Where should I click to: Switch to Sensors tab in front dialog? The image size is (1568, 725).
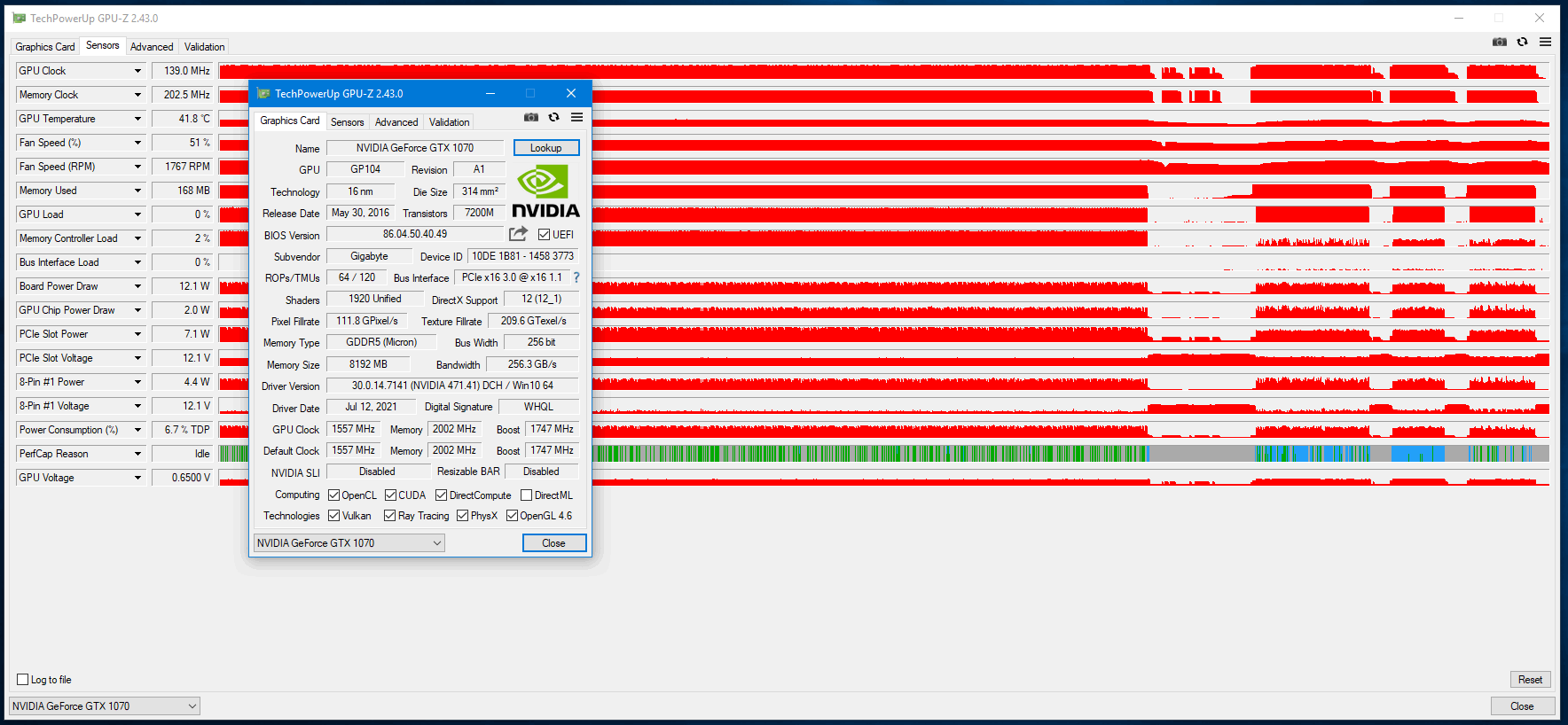click(x=347, y=122)
